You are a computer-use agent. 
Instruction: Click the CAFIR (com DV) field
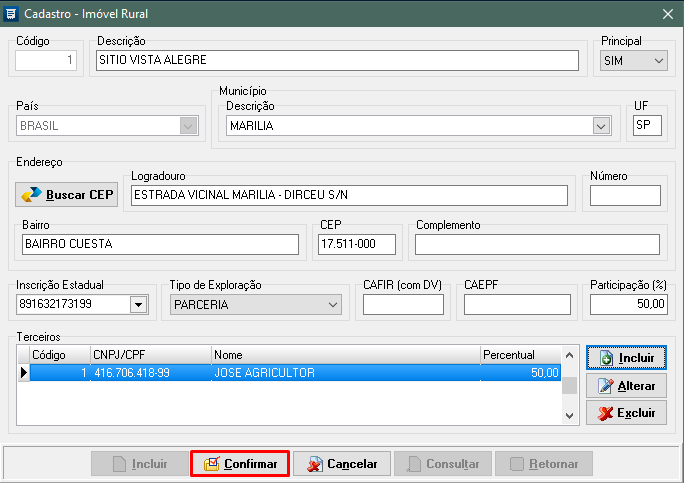pyautogui.click(x=403, y=304)
